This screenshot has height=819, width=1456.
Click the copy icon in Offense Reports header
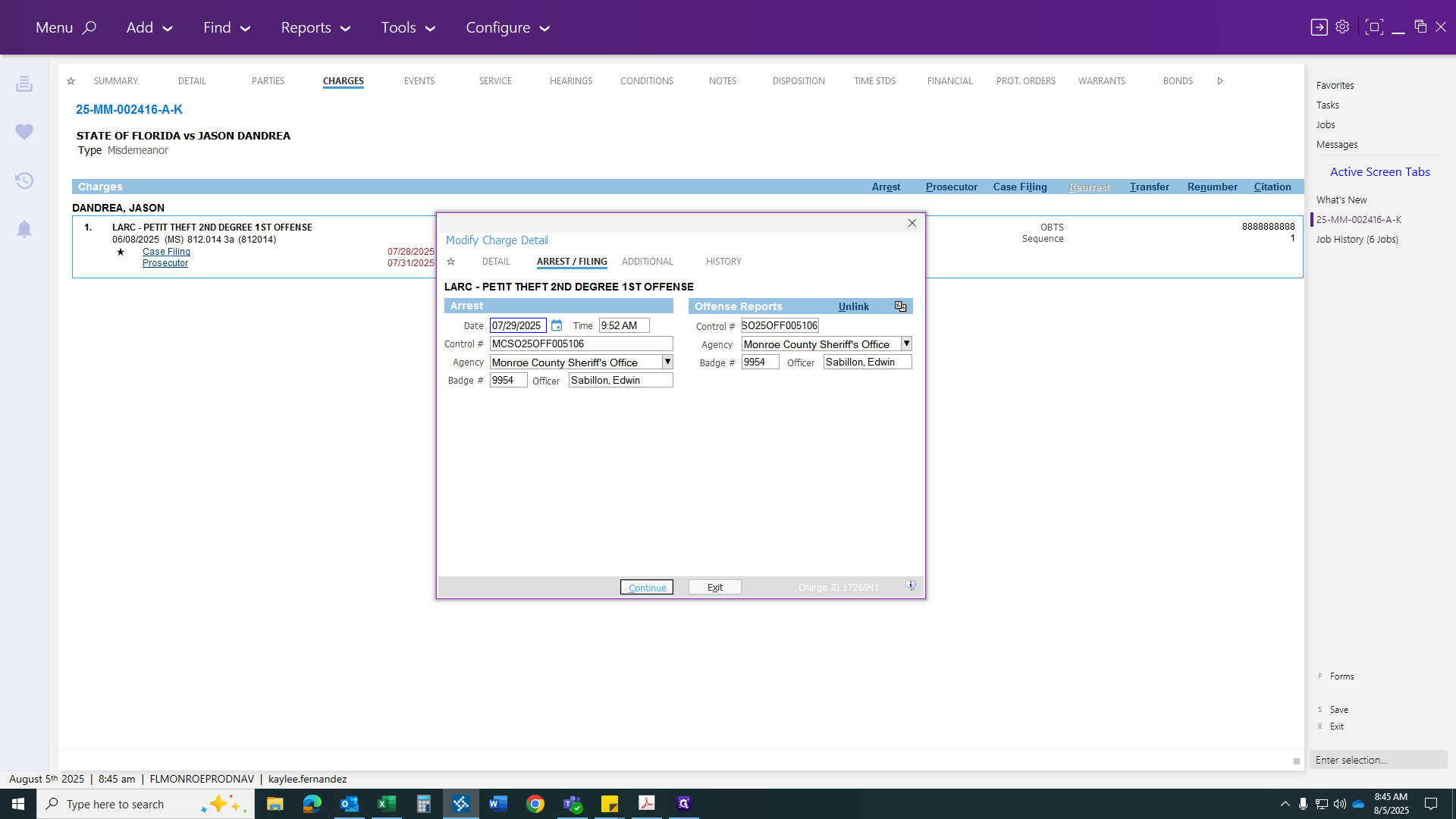[x=900, y=306]
